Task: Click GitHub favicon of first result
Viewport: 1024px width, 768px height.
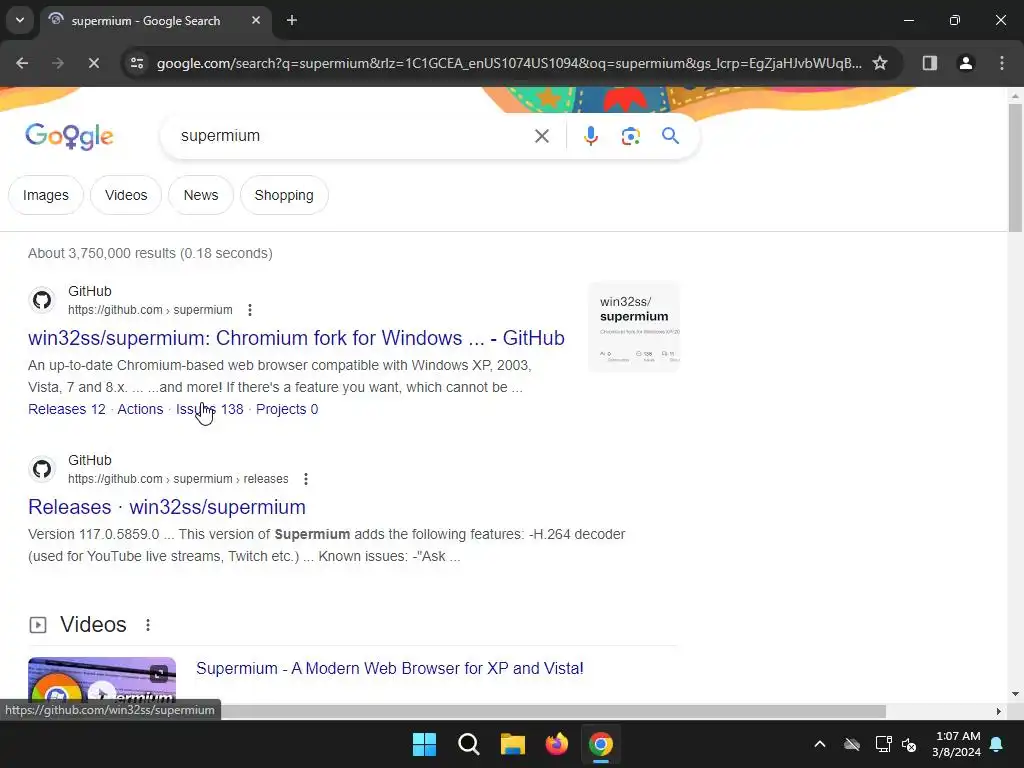Action: pos(42,300)
